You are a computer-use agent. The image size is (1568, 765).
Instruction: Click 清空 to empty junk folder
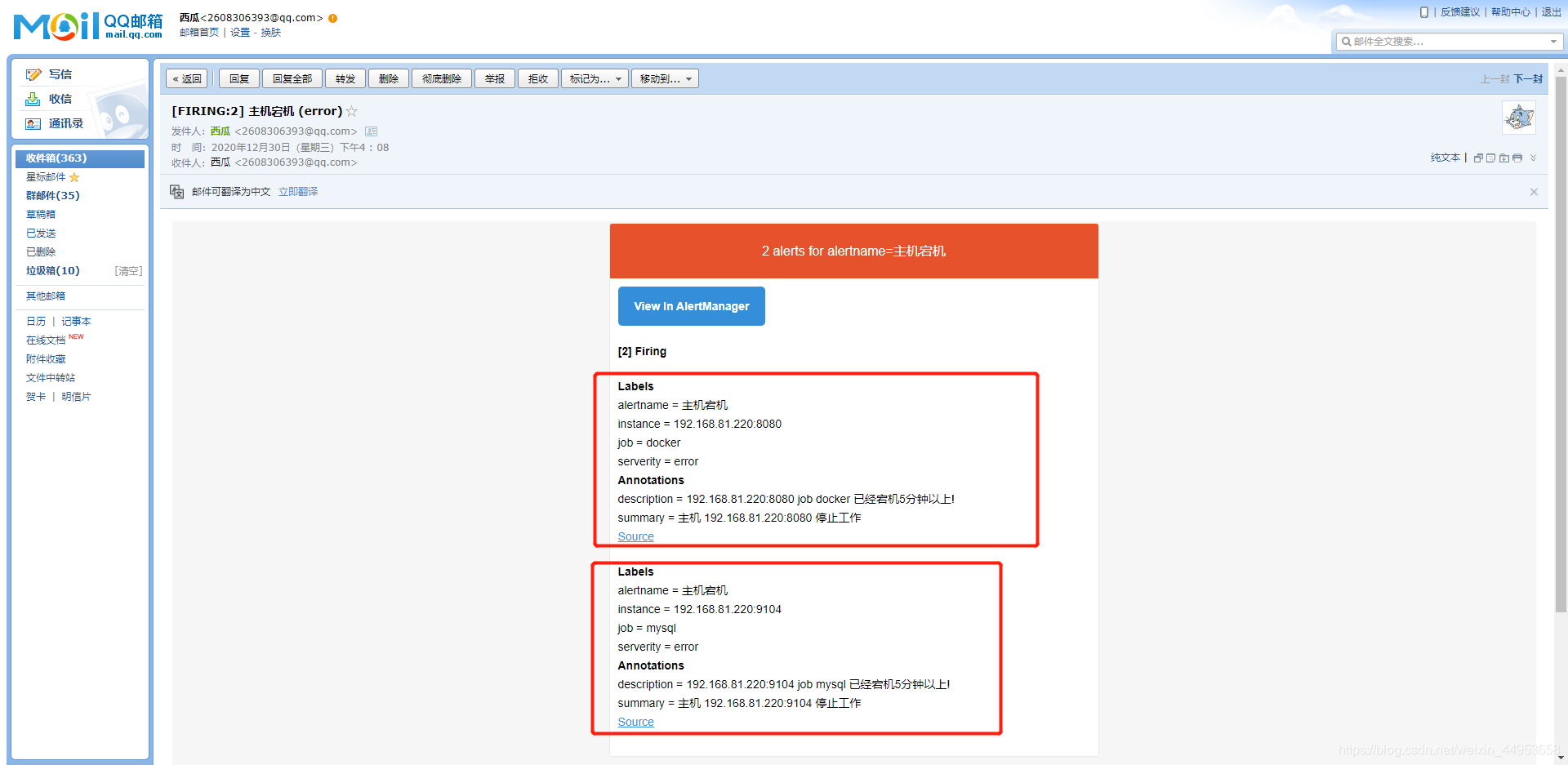(128, 271)
